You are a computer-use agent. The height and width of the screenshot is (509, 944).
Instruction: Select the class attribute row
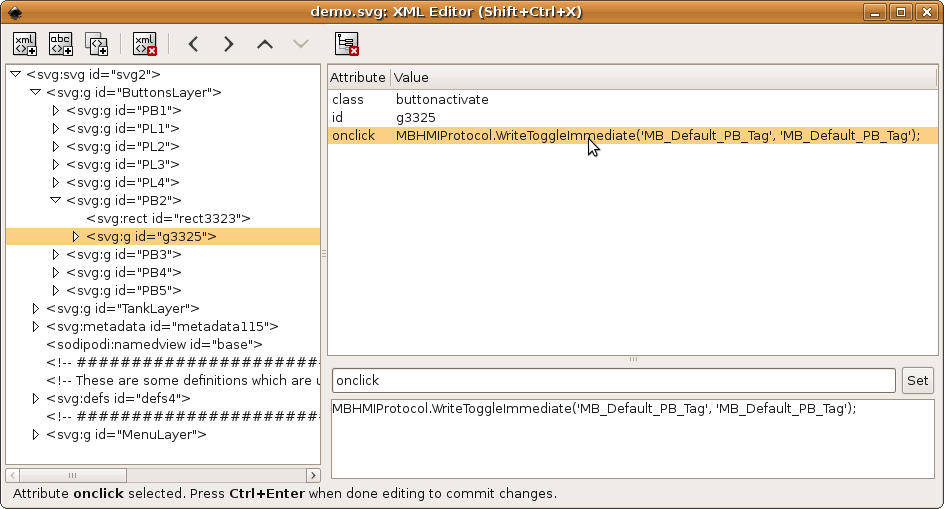(x=633, y=99)
